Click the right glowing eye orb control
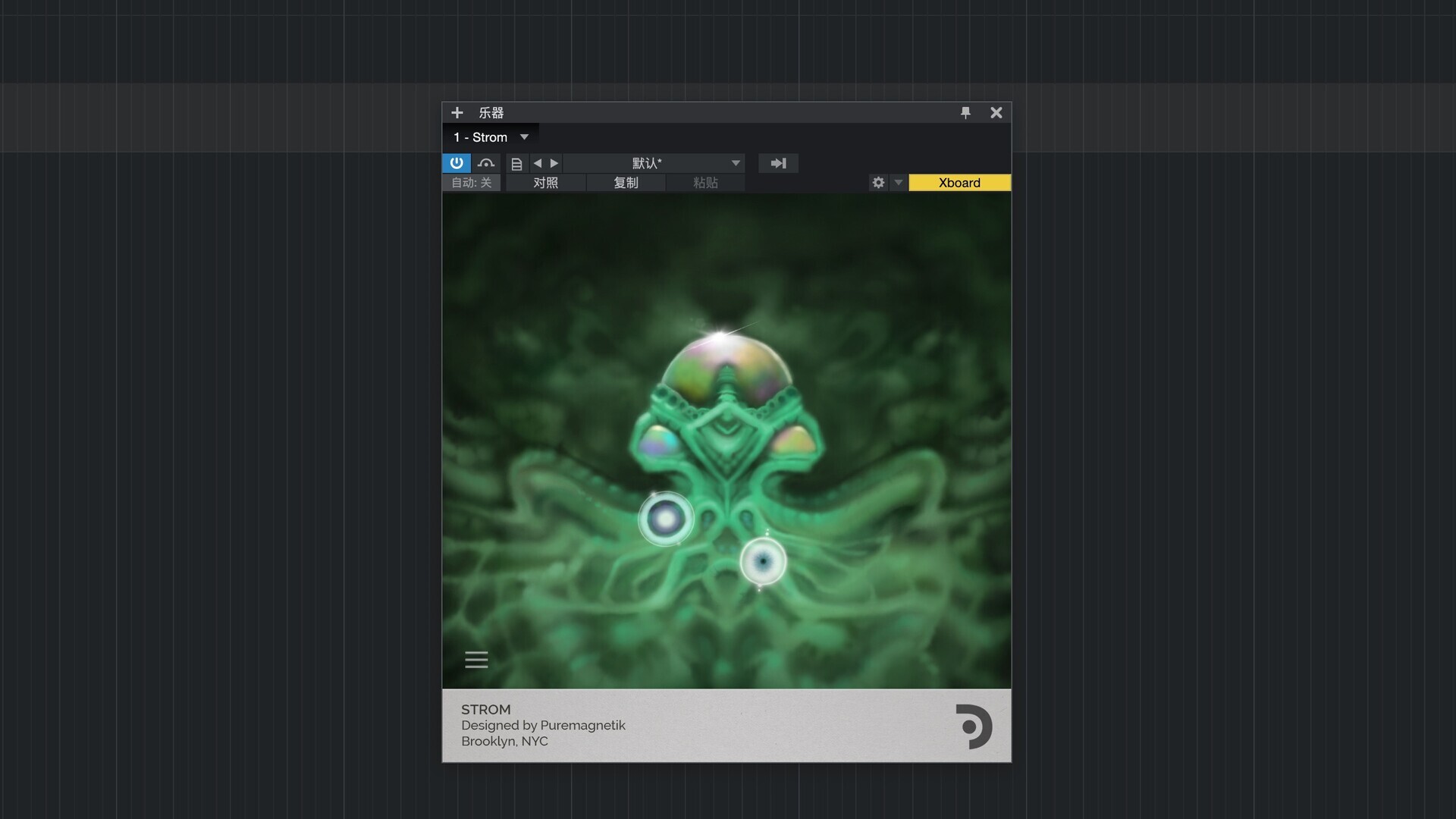This screenshot has height=819, width=1456. [x=763, y=561]
